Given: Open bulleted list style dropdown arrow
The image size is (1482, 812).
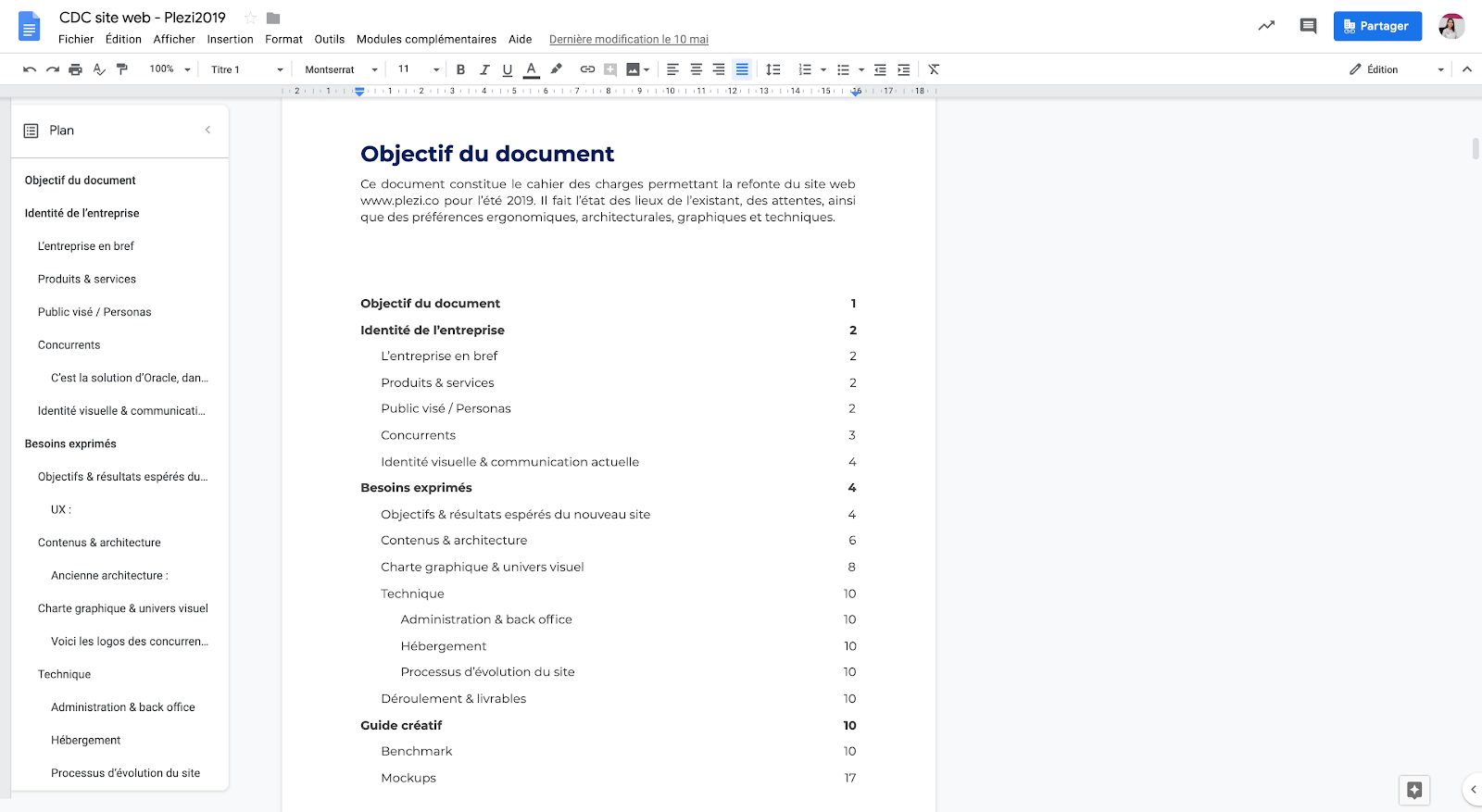Looking at the screenshot, I should [861, 69].
